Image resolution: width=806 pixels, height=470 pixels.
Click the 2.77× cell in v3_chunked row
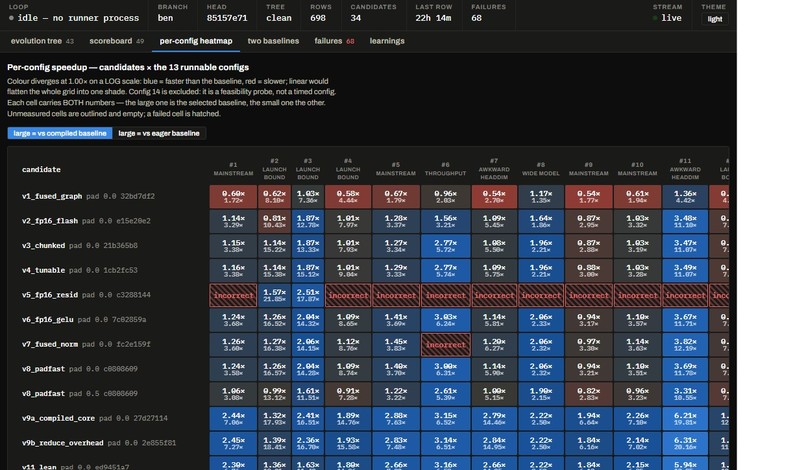[x=445, y=246]
